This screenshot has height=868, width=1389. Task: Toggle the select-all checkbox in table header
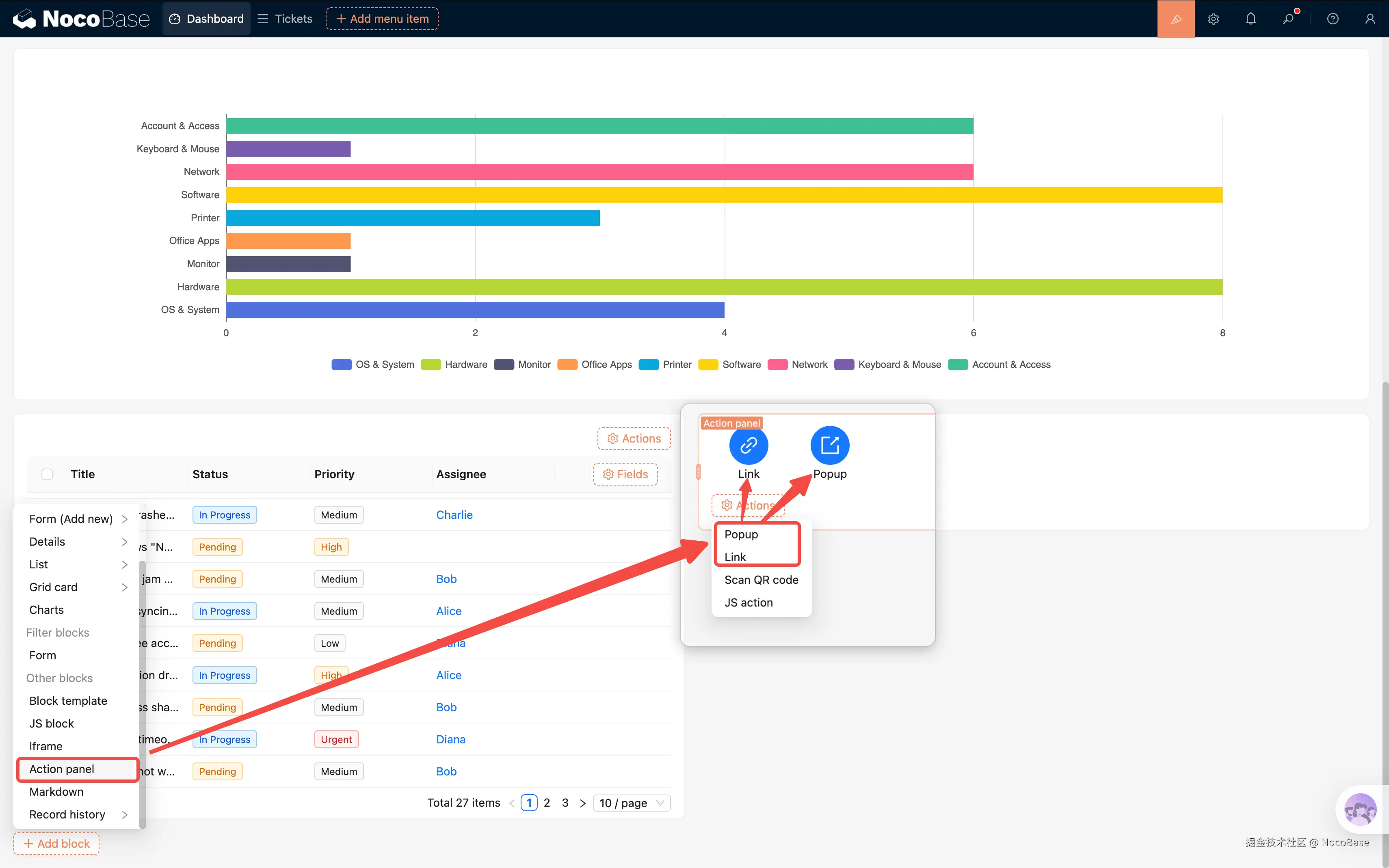47,474
